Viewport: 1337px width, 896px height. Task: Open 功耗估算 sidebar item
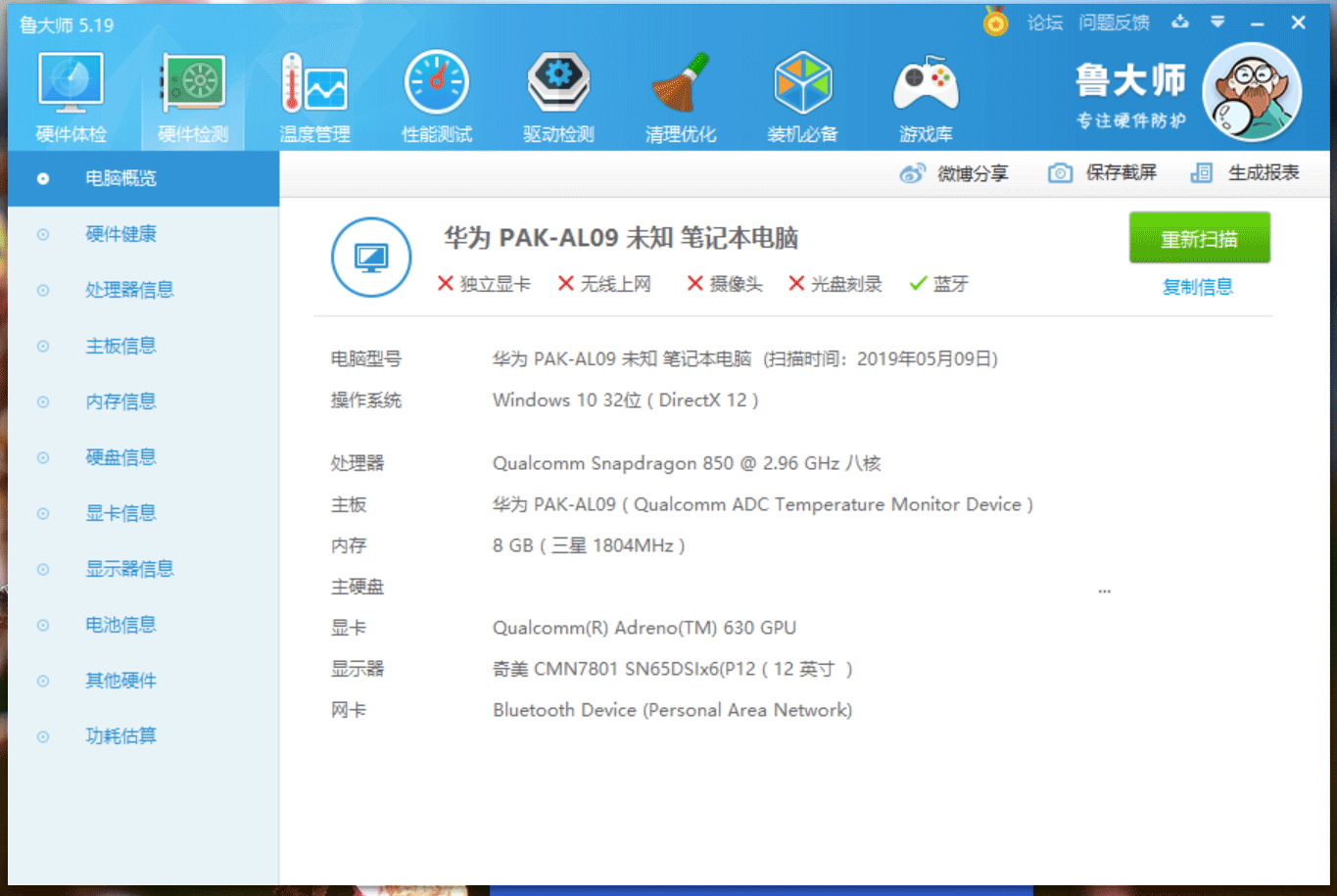[x=143, y=736]
